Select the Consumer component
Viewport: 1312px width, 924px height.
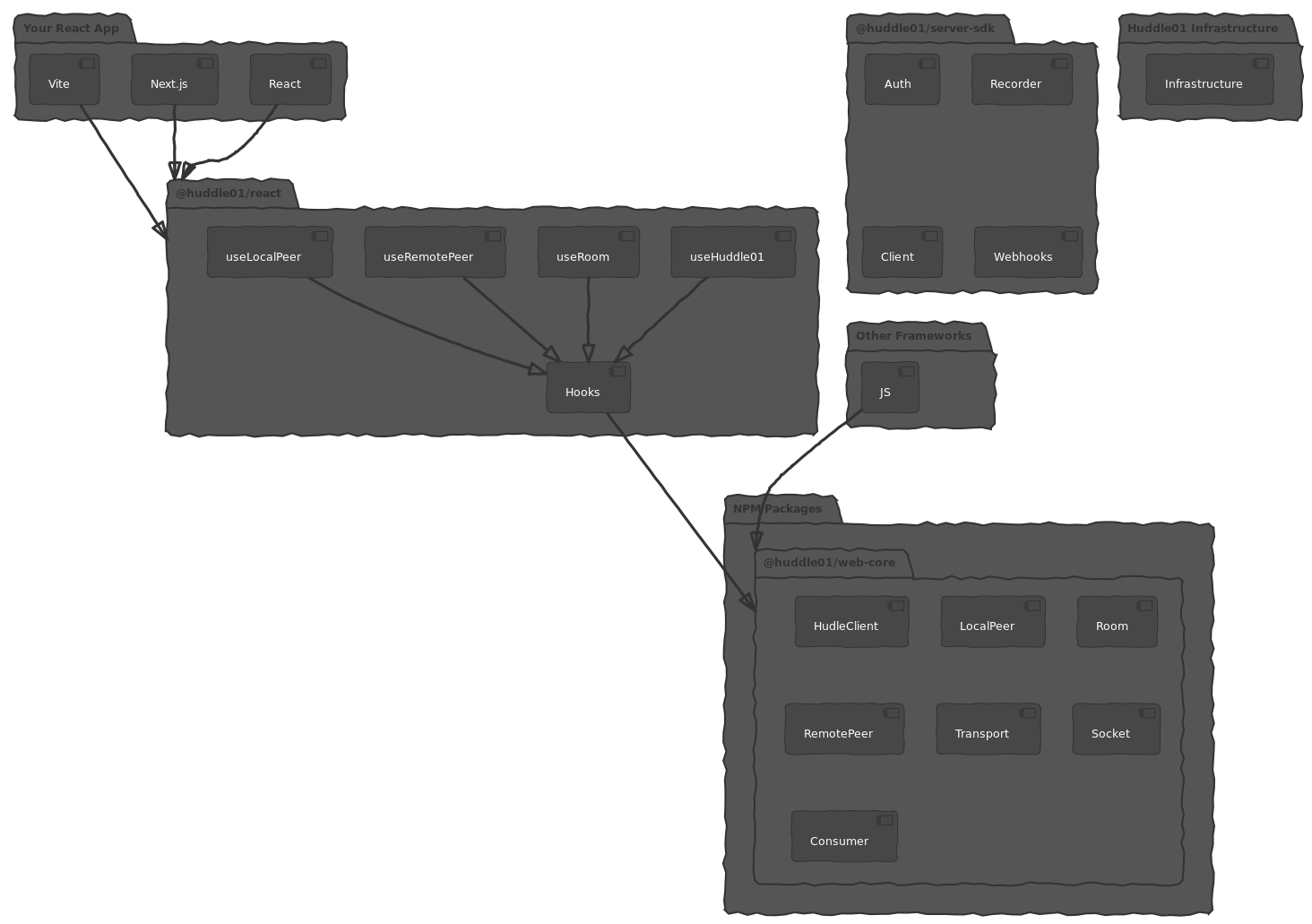click(x=844, y=836)
